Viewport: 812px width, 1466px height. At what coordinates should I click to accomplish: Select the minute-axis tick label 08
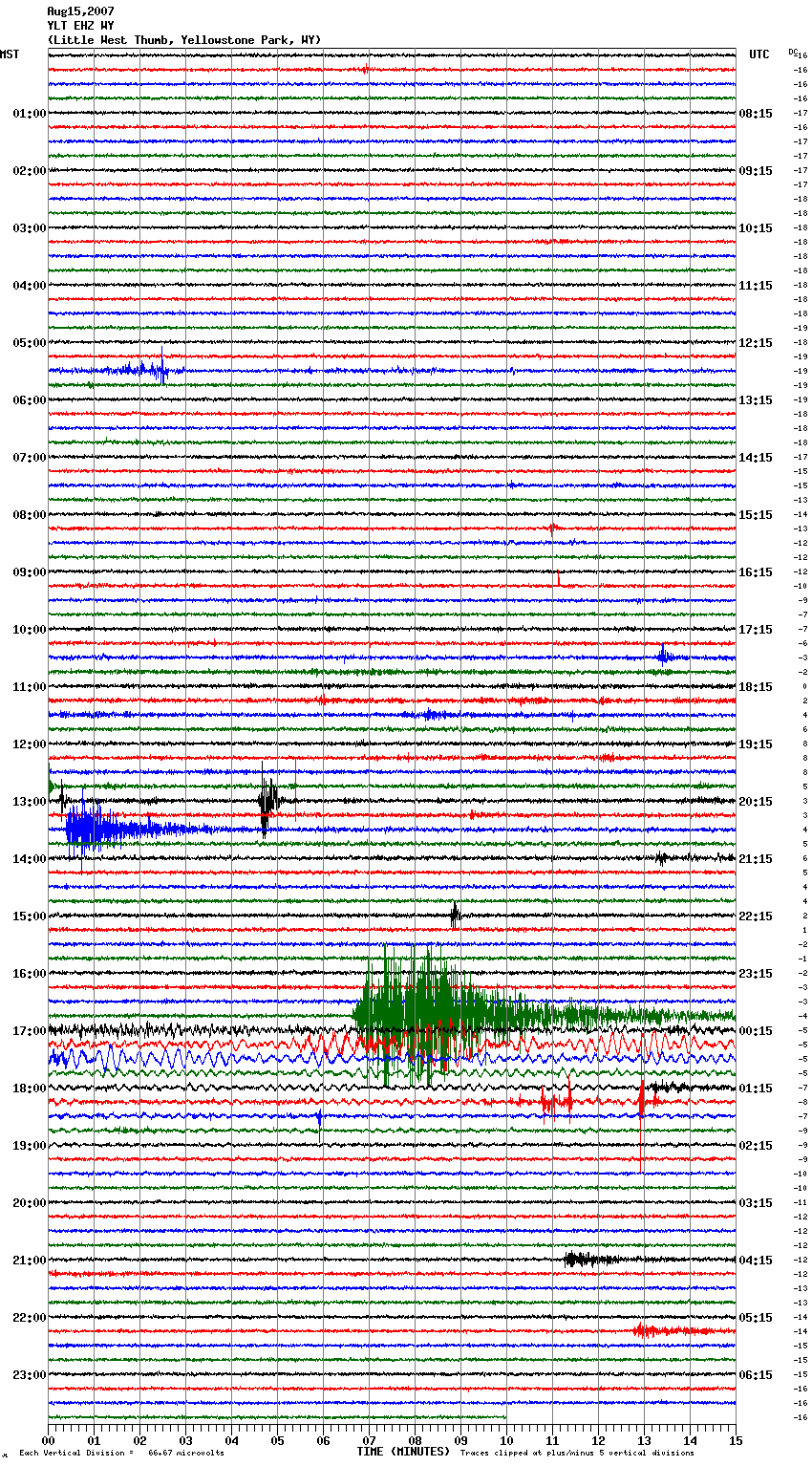click(415, 1441)
